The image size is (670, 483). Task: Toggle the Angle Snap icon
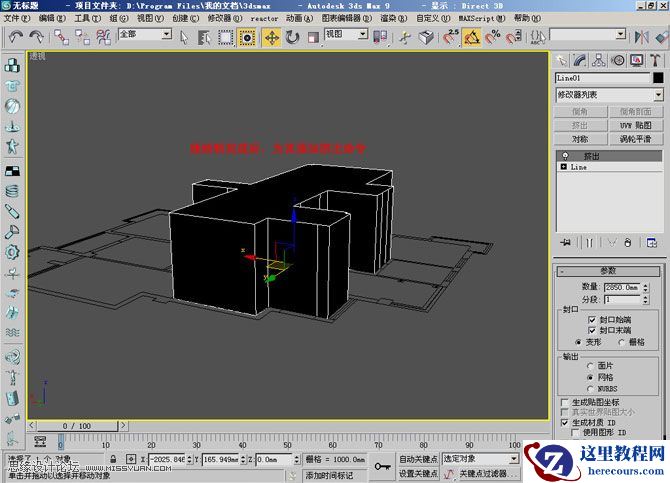(x=472, y=38)
